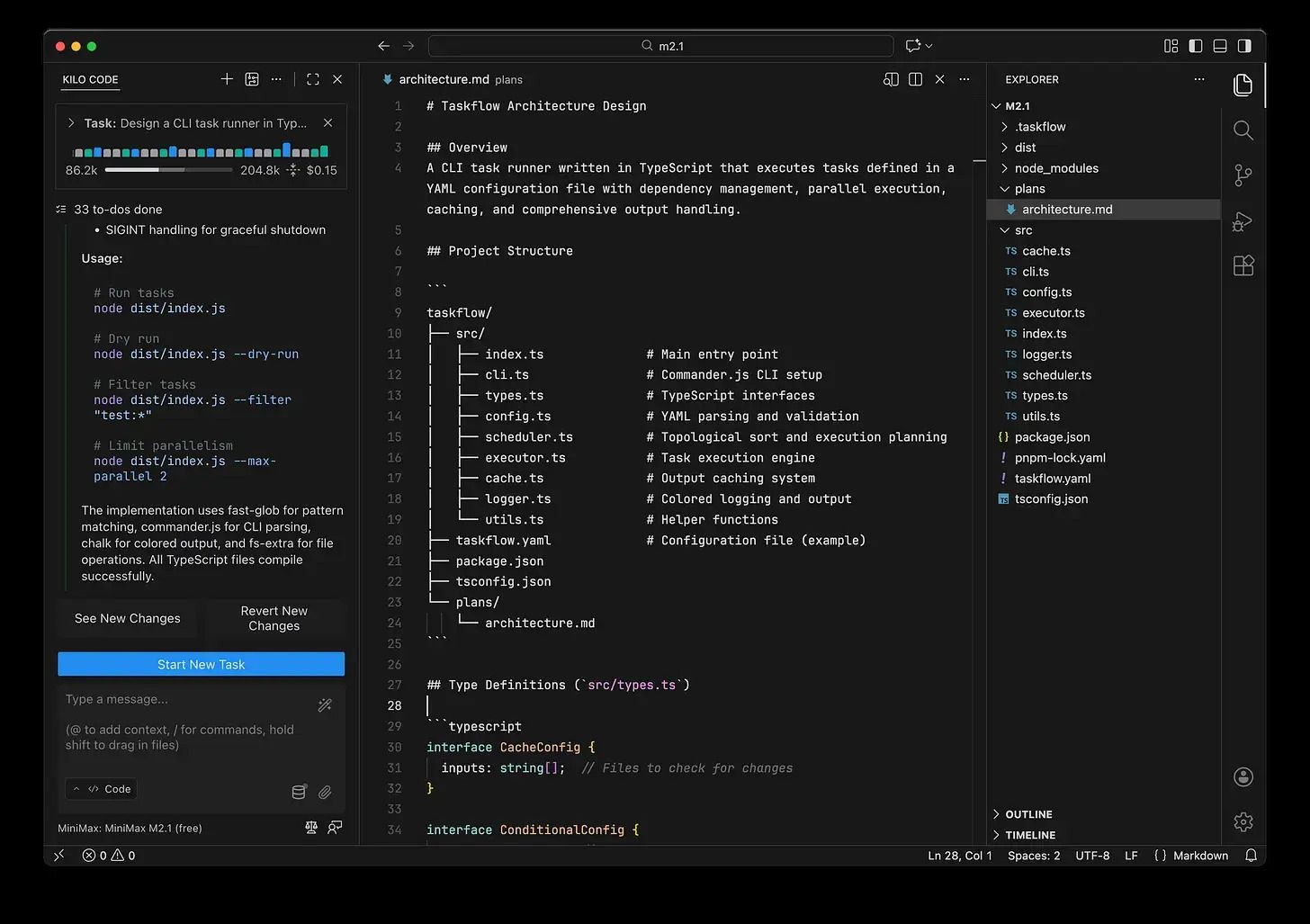Open the Source Control view
The image size is (1310, 924).
pyautogui.click(x=1243, y=175)
